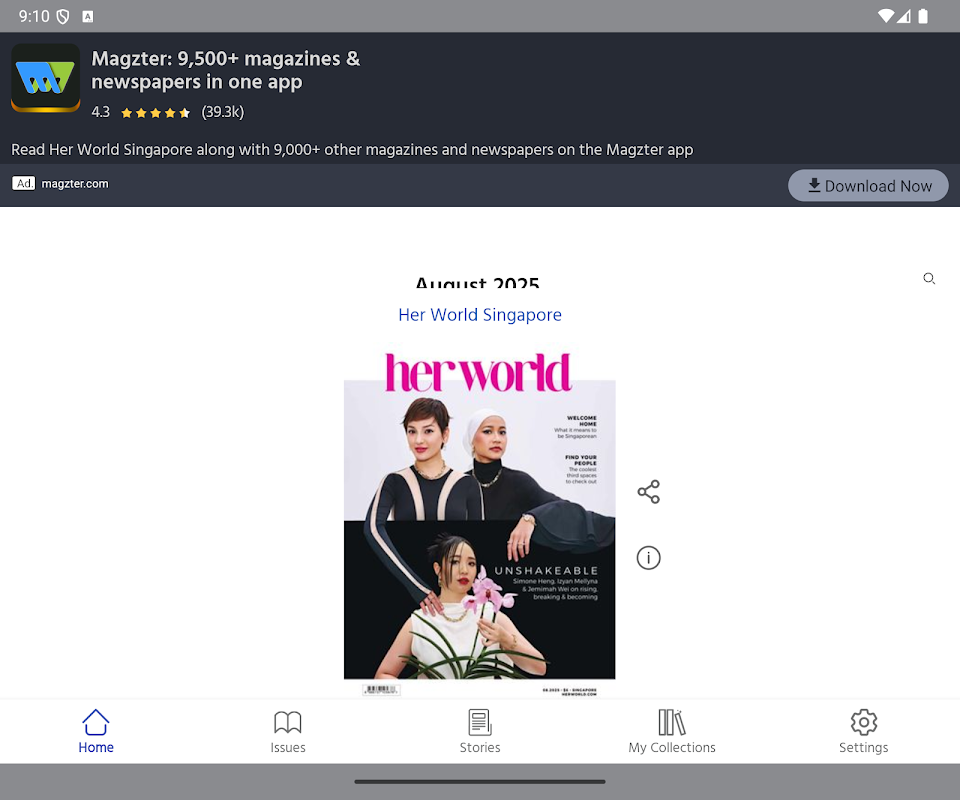Share the magazine with the share icon
The image size is (960, 800).
tap(648, 492)
